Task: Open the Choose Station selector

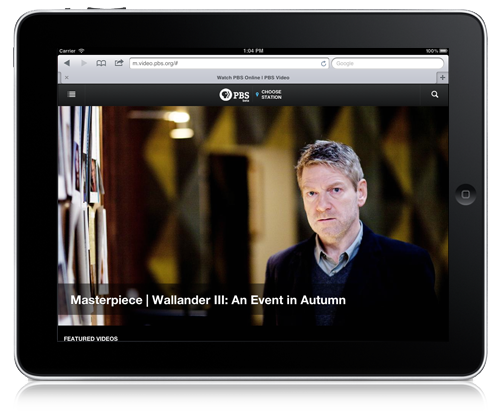Action: click(269, 94)
